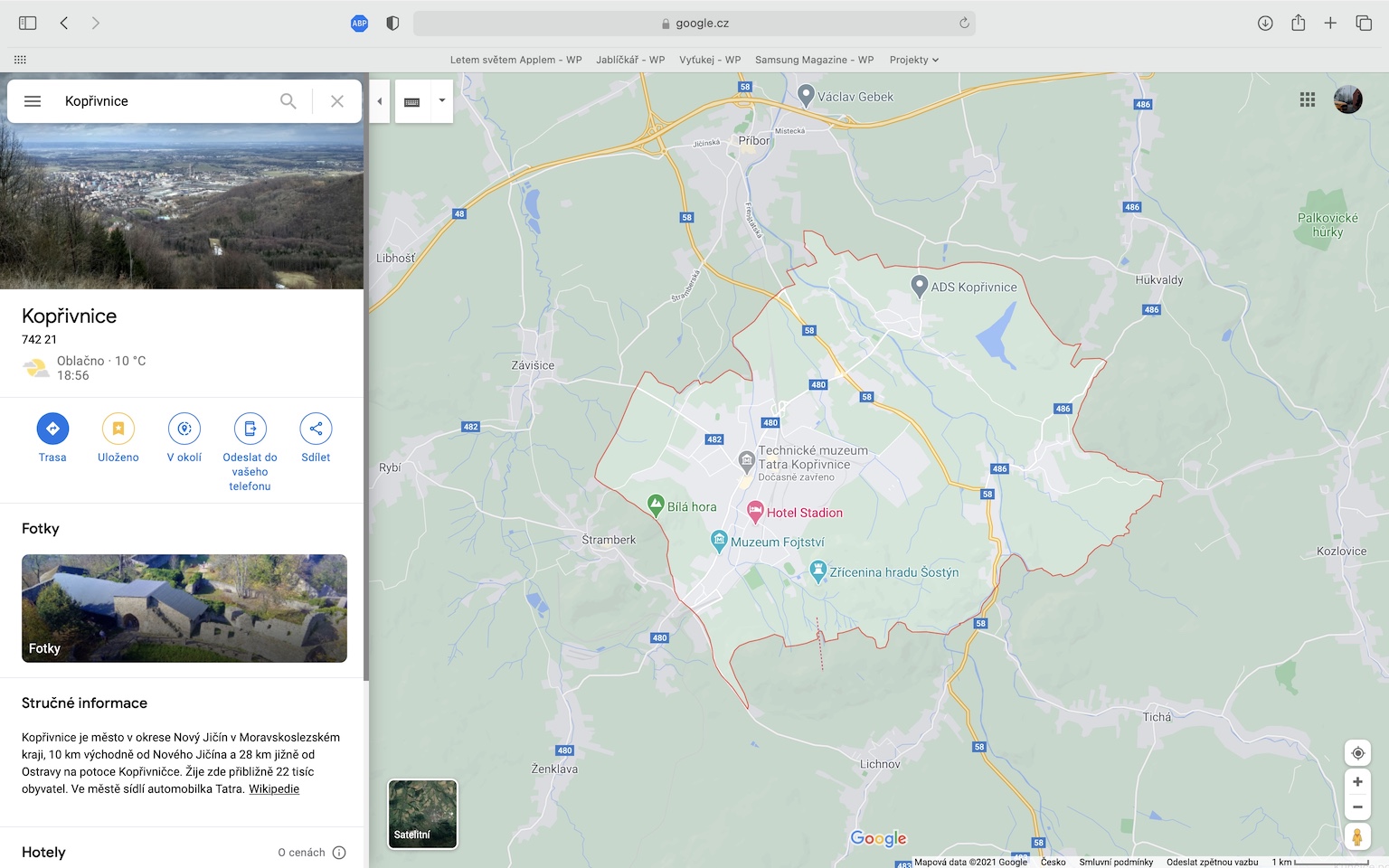
Task: Expand the Projekty bookmarks folder
Action: pyautogui.click(x=914, y=60)
